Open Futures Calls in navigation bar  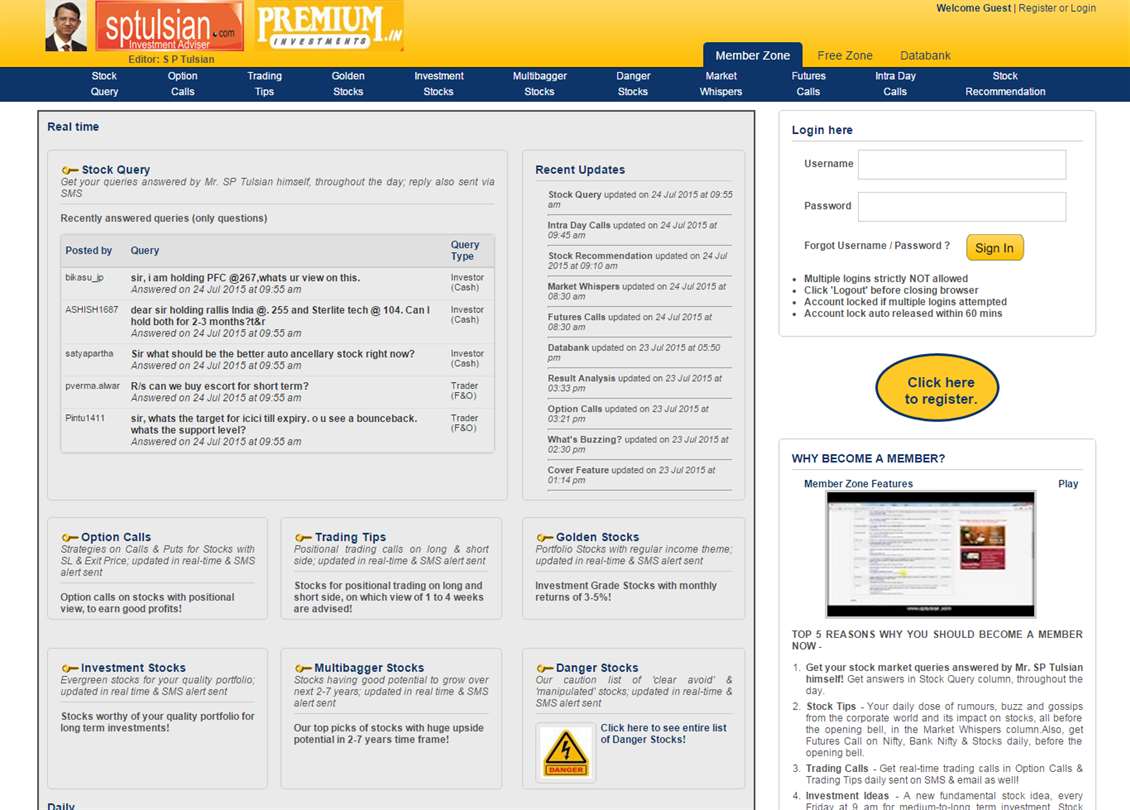tap(809, 84)
